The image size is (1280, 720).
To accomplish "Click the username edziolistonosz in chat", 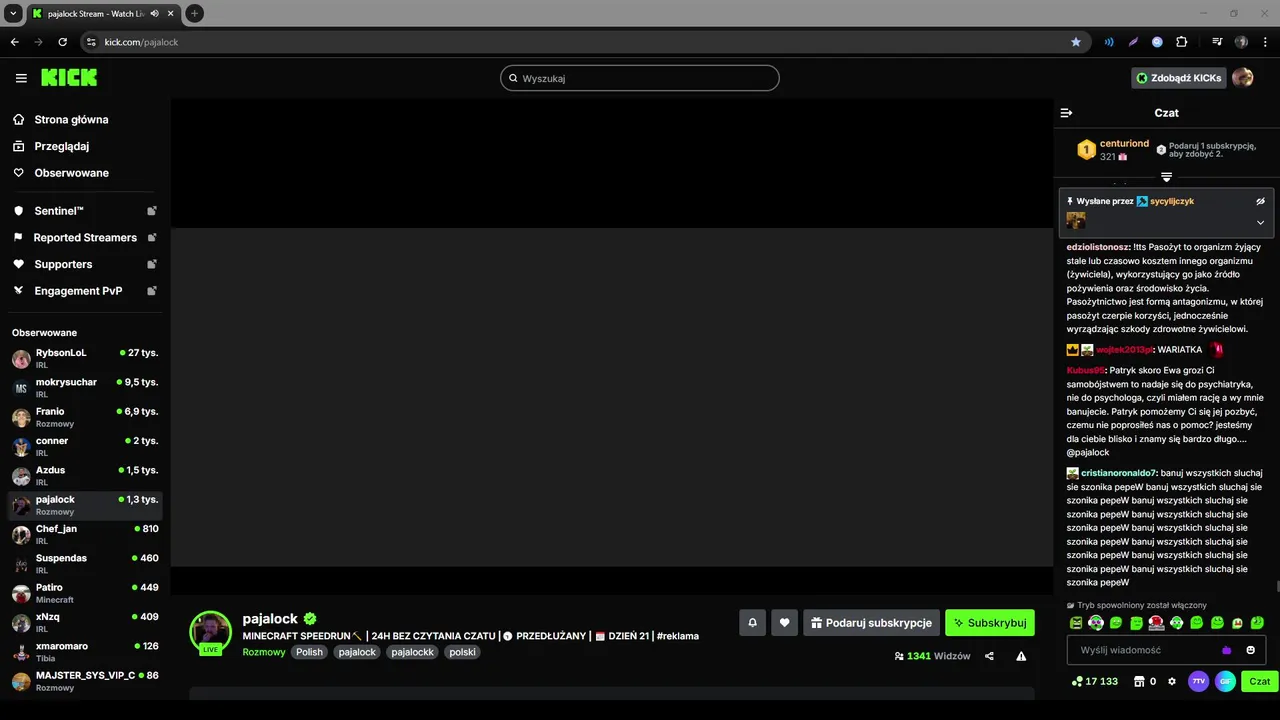I will pos(1098,247).
